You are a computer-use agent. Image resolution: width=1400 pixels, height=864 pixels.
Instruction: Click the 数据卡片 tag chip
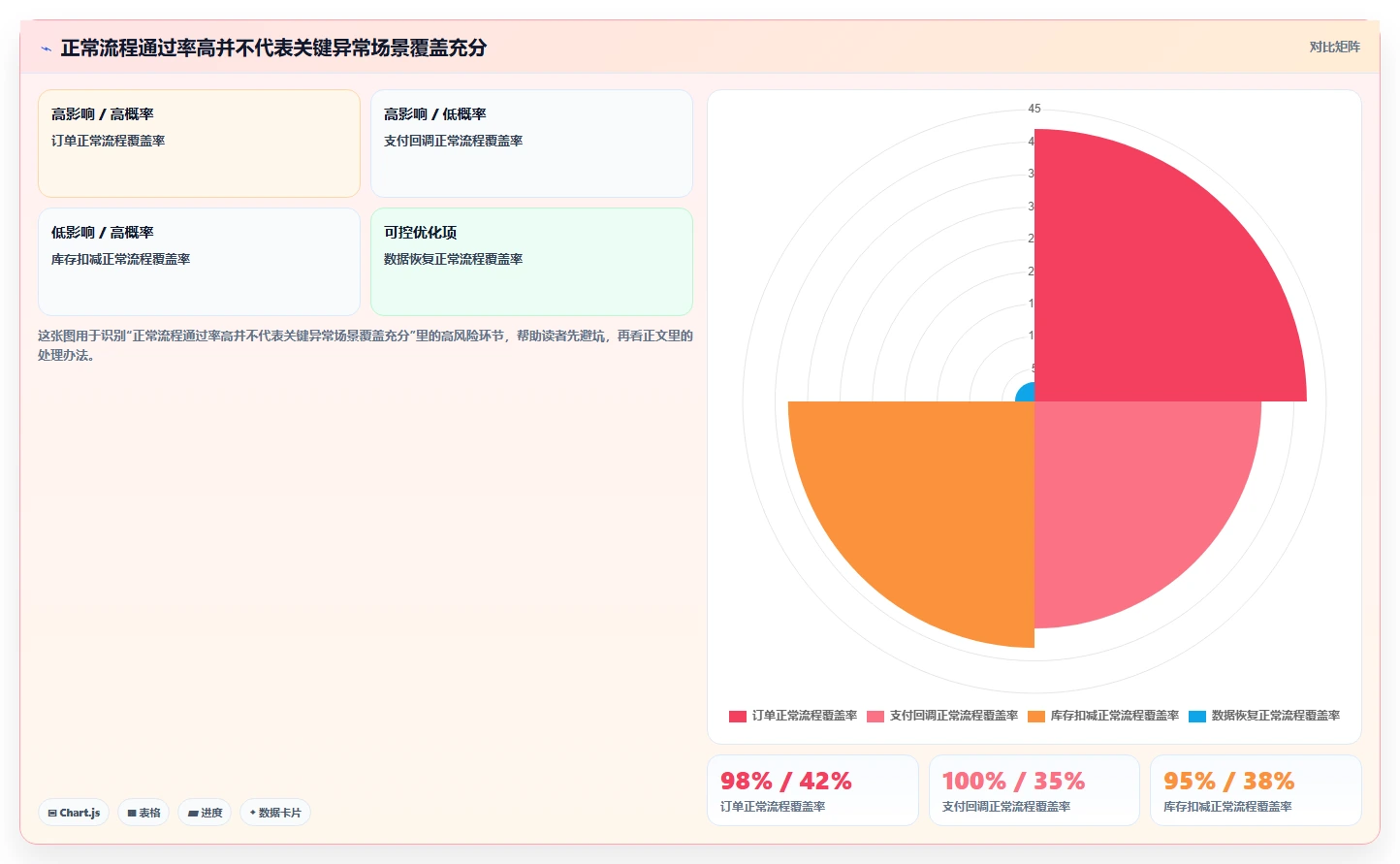coord(275,813)
